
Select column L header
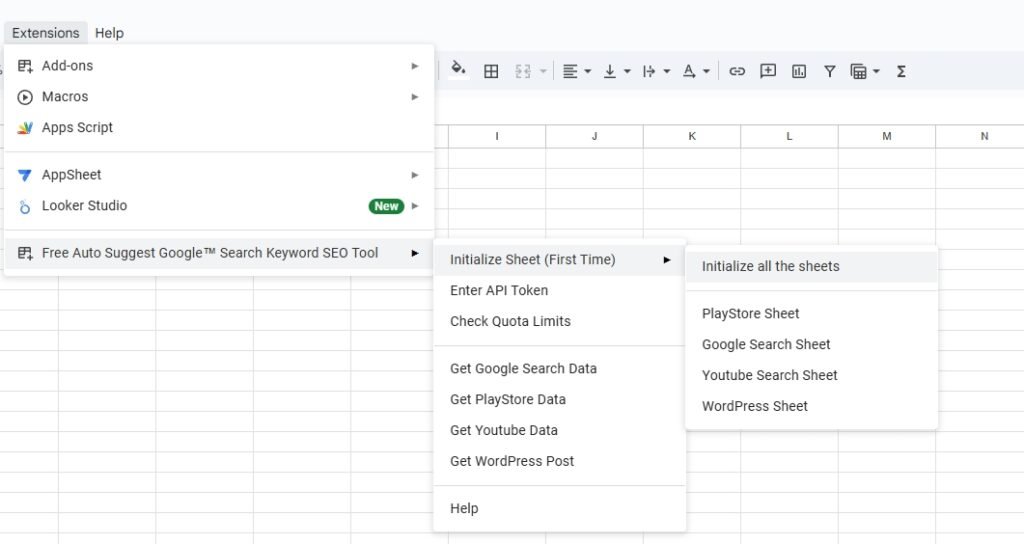click(789, 136)
